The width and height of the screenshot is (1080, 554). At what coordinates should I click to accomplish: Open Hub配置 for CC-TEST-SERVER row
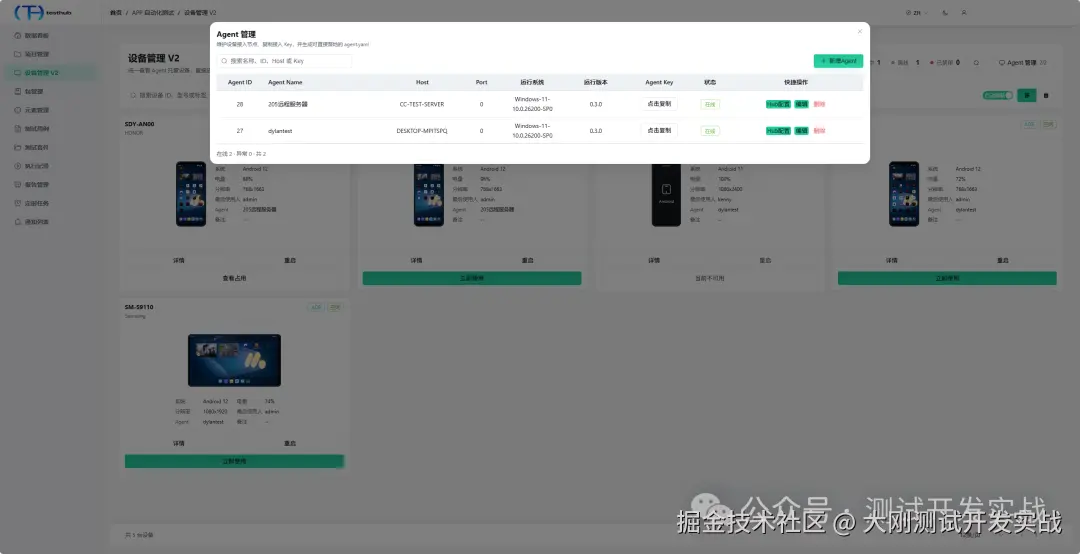778,104
